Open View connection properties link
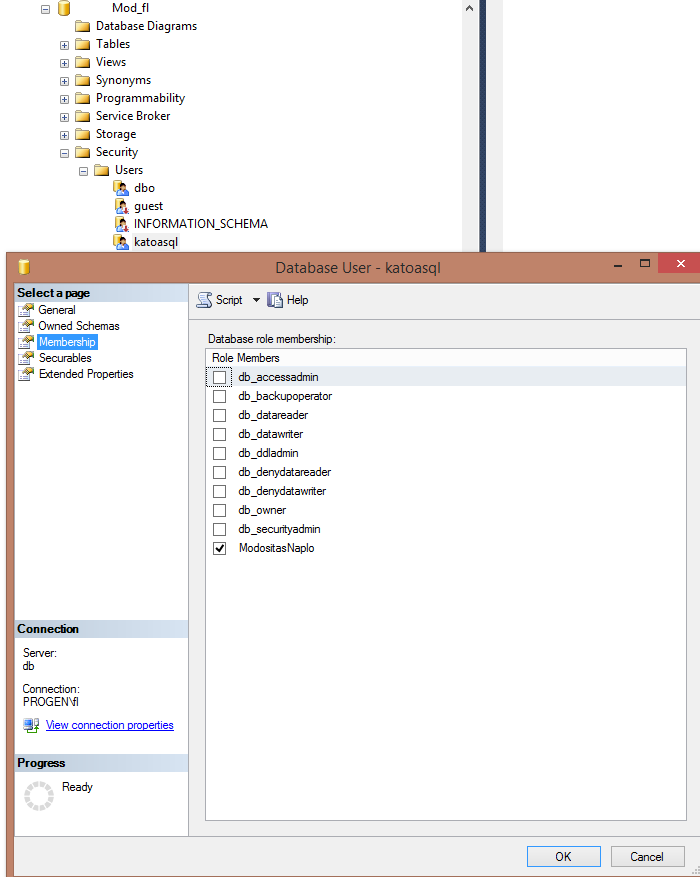The height and width of the screenshot is (877, 700). [110, 725]
